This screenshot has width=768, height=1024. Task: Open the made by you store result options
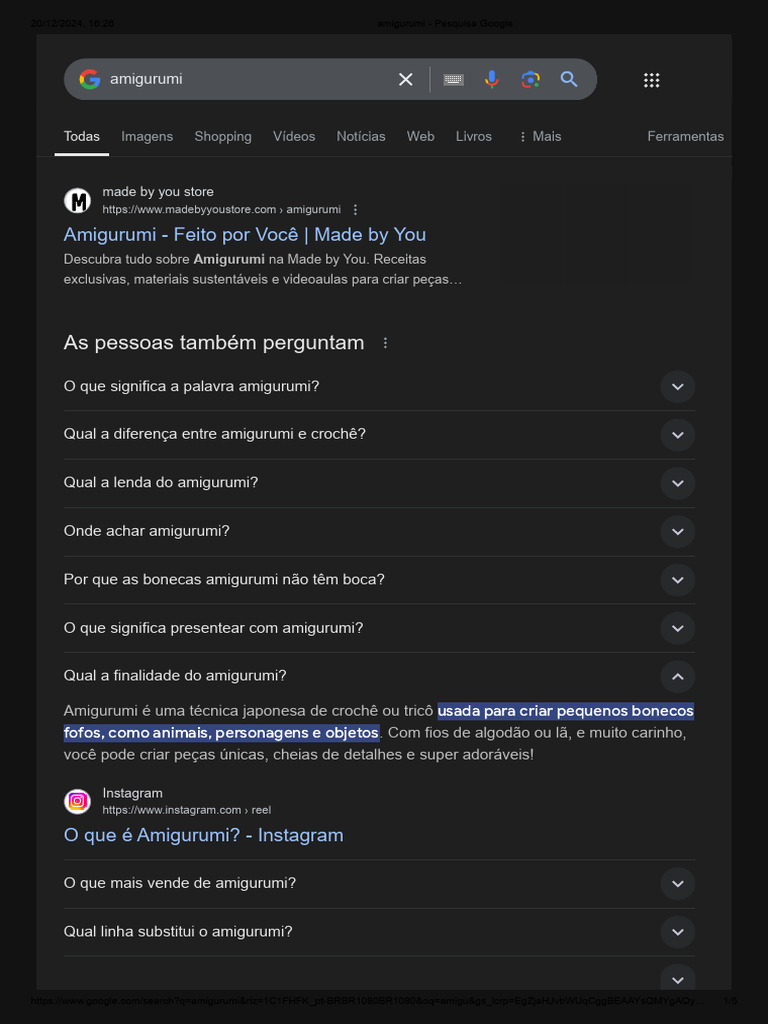(355, 210)
